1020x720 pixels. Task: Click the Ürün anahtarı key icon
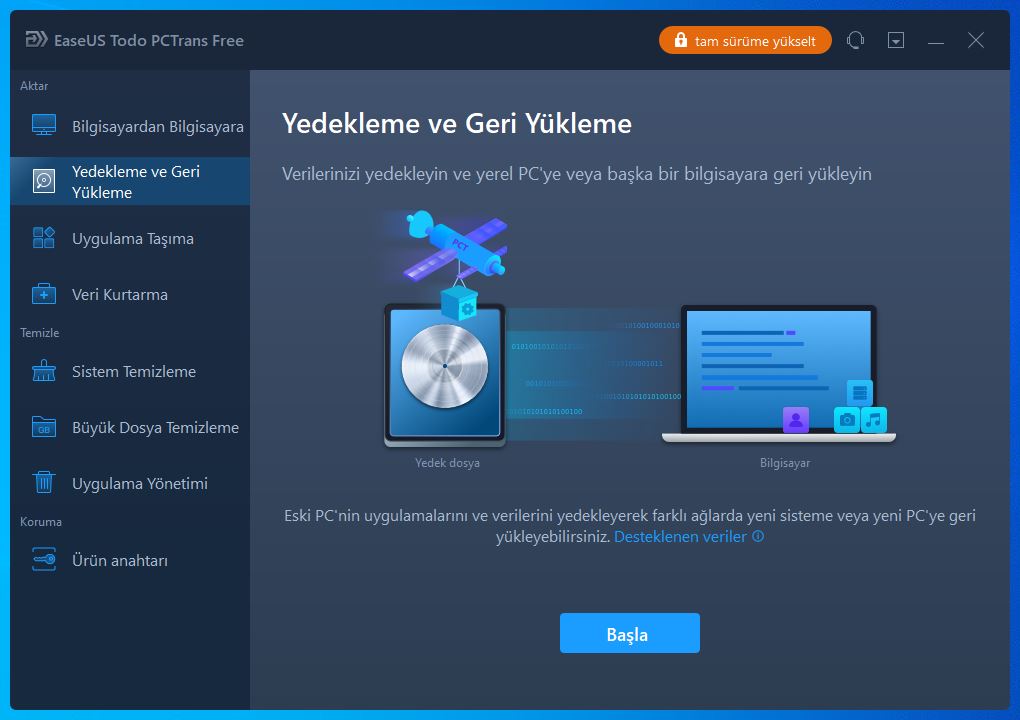pos(44,559)
